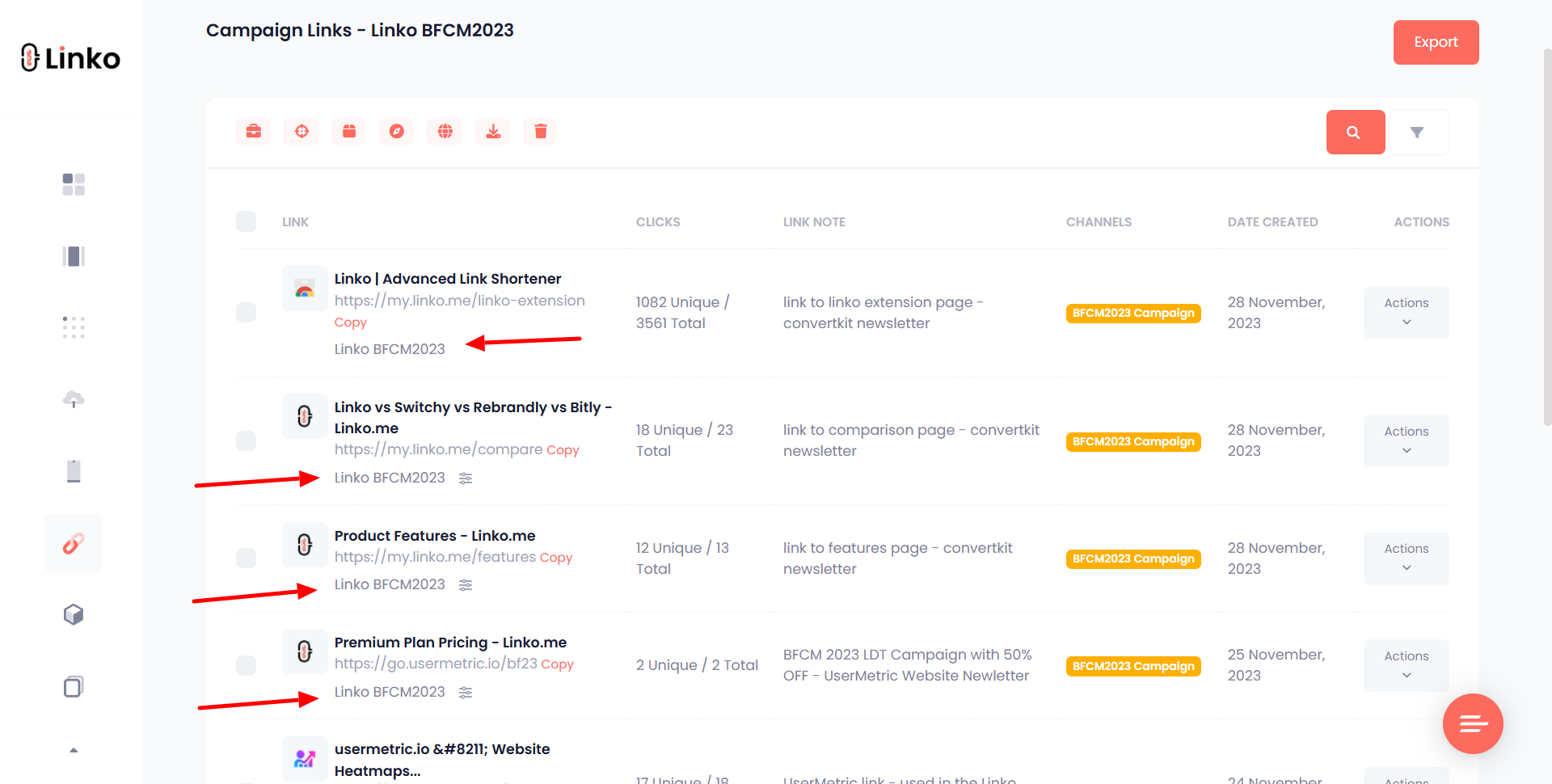Screen dimensions: 1552x784
Task: Click the Linko logo
Action: [71, 58]
